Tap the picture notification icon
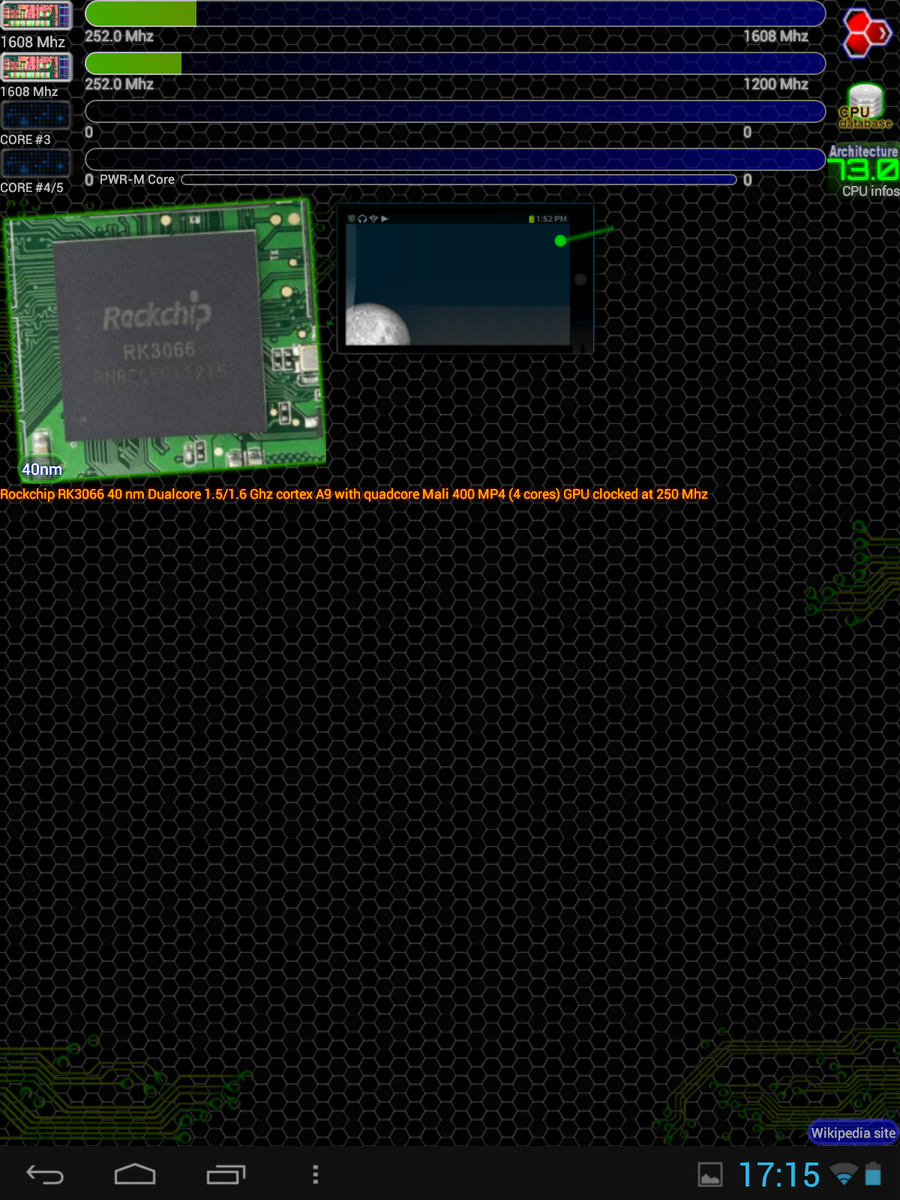900x1200 pixels. click(x=710, y=1175)
